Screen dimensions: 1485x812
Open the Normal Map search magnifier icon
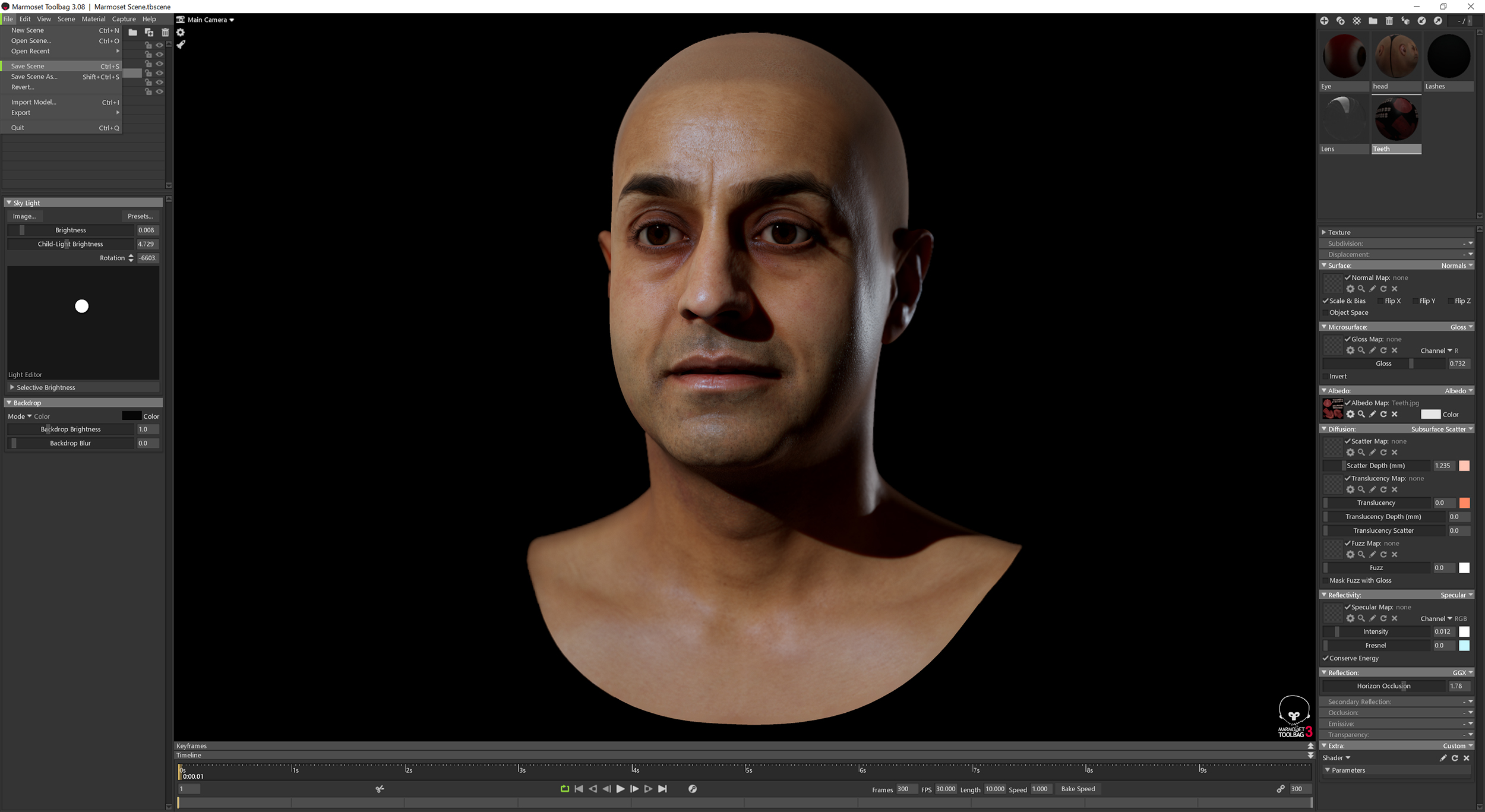[1362, 289]
